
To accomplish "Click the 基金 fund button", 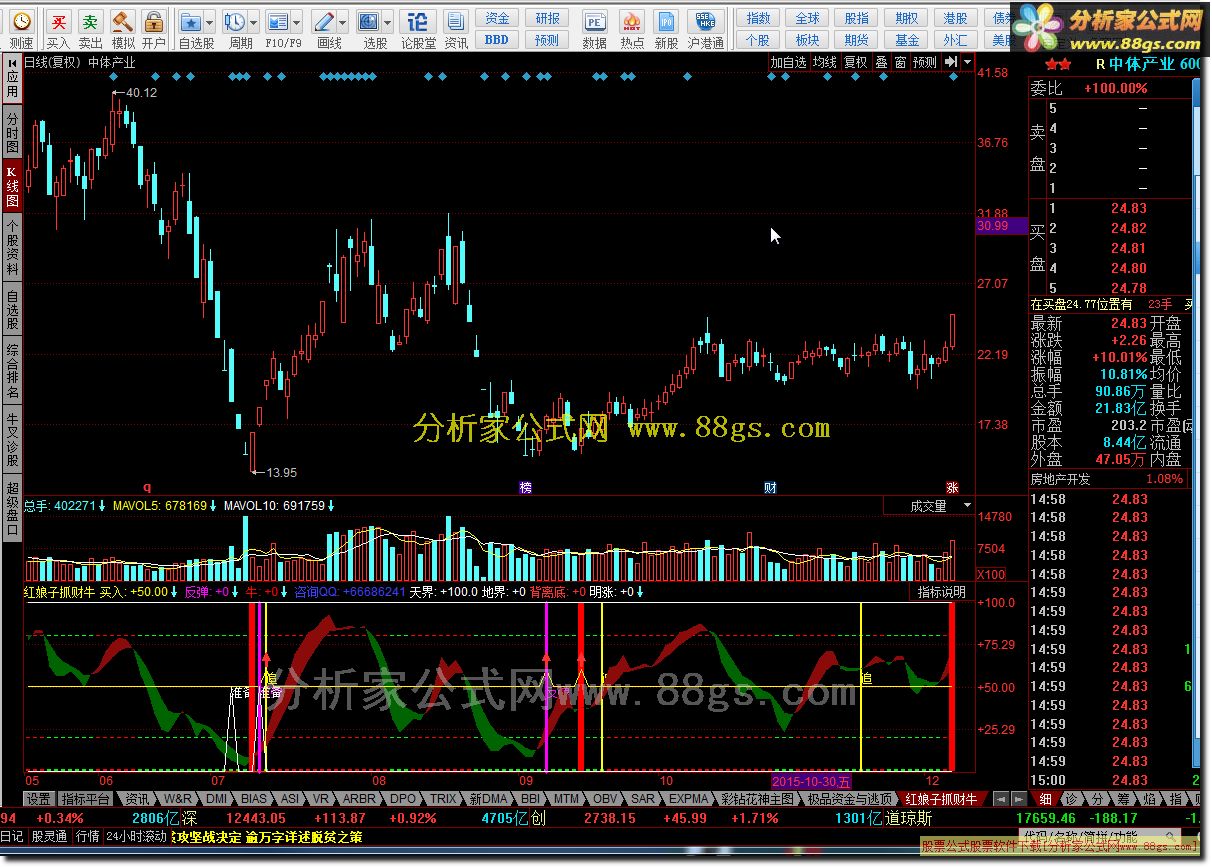I will [907, 39].
